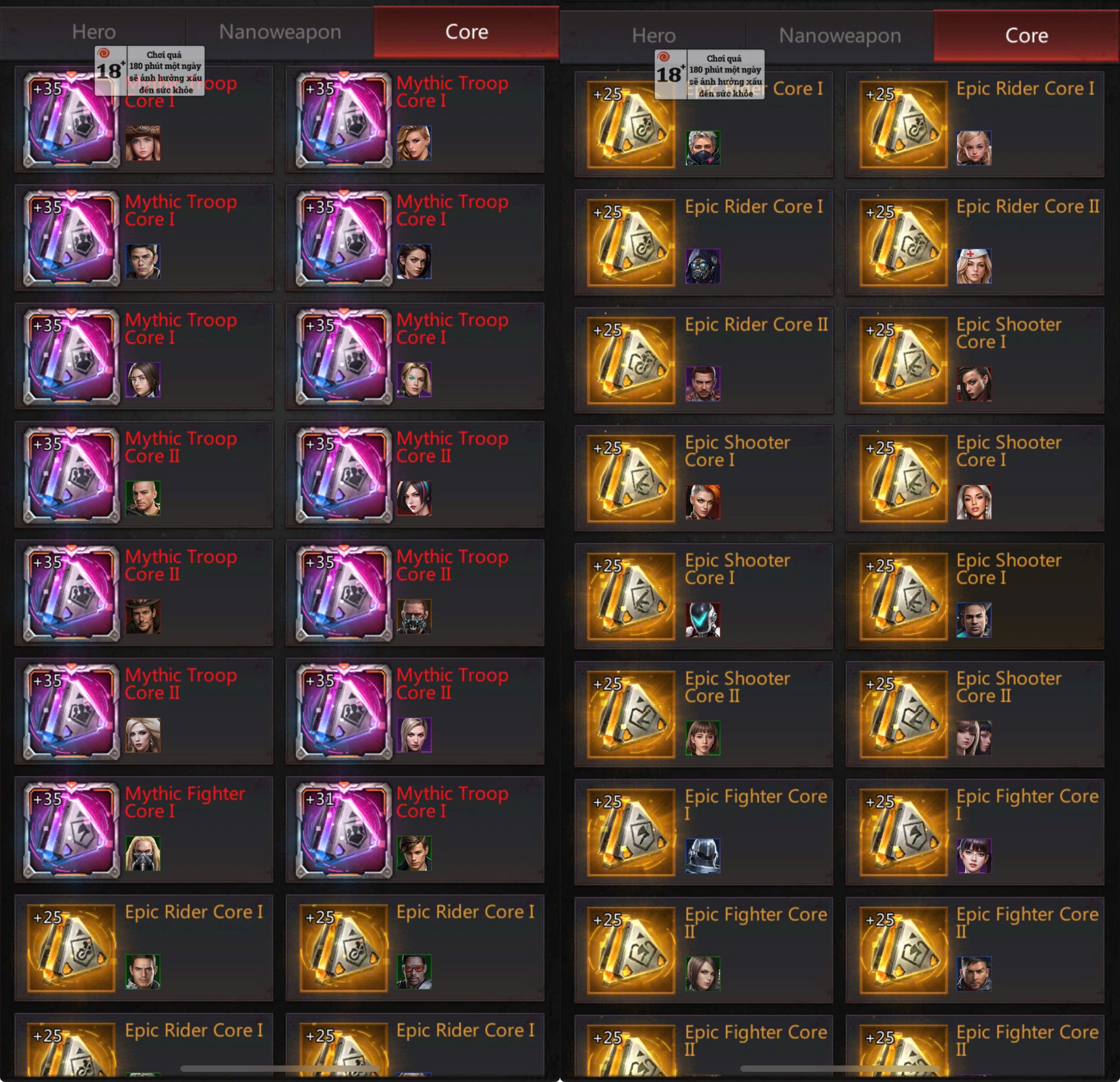Click the red sunglasses hero portrait
Screen dimensions: 1120x1082
click(414, 971)
